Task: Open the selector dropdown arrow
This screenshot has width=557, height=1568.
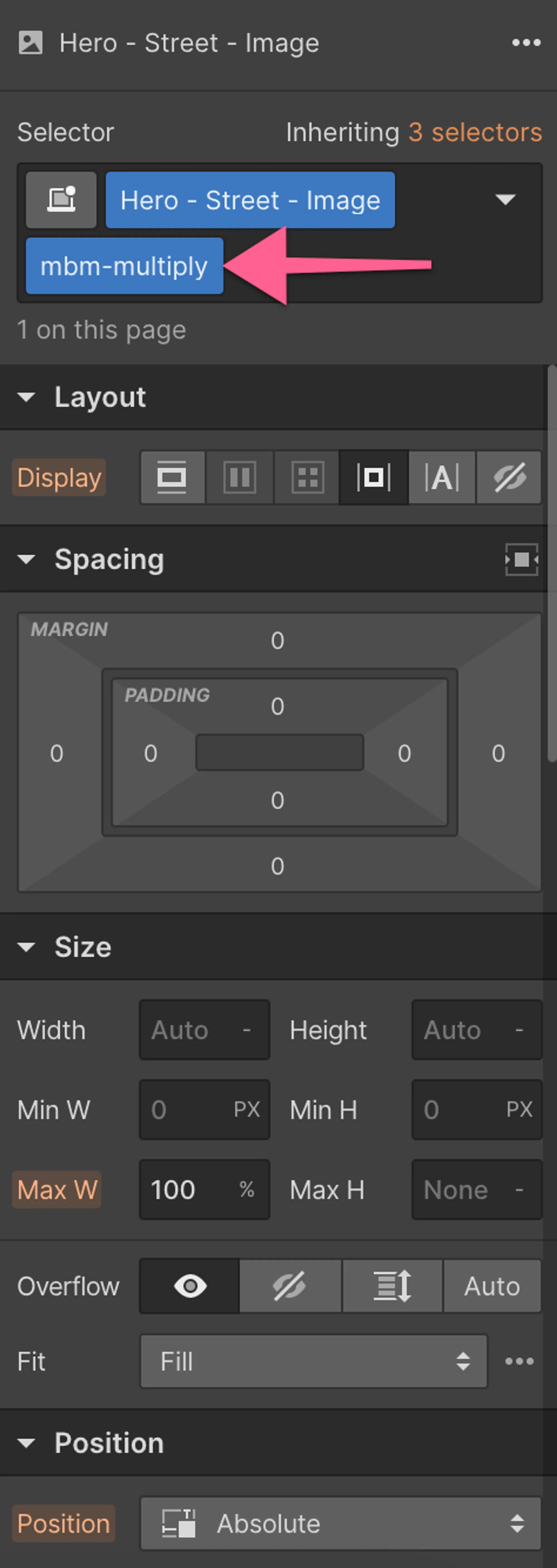Action: pos(505,200)
